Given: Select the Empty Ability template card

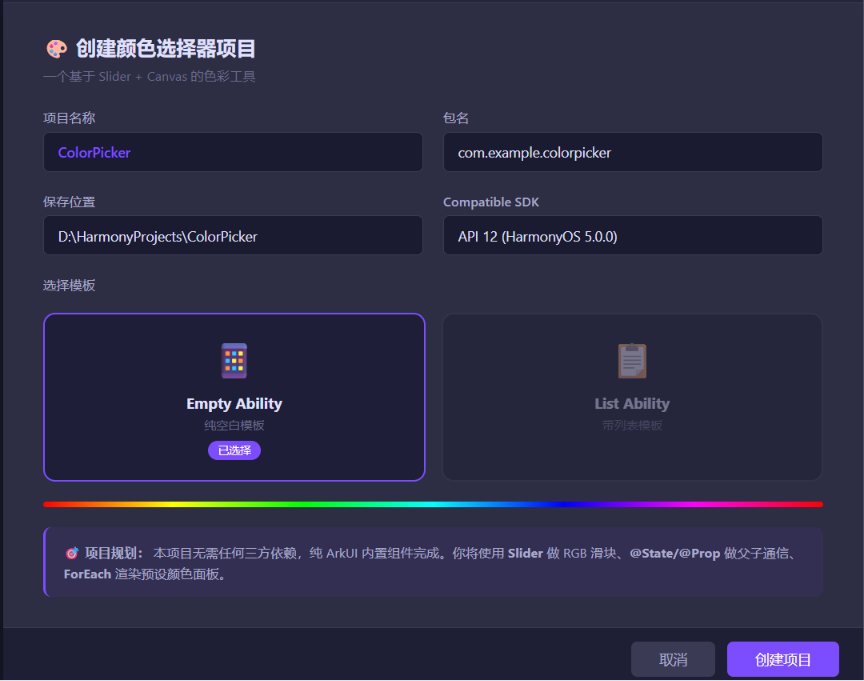Looking at the screenshot, I should coord(234,397).
